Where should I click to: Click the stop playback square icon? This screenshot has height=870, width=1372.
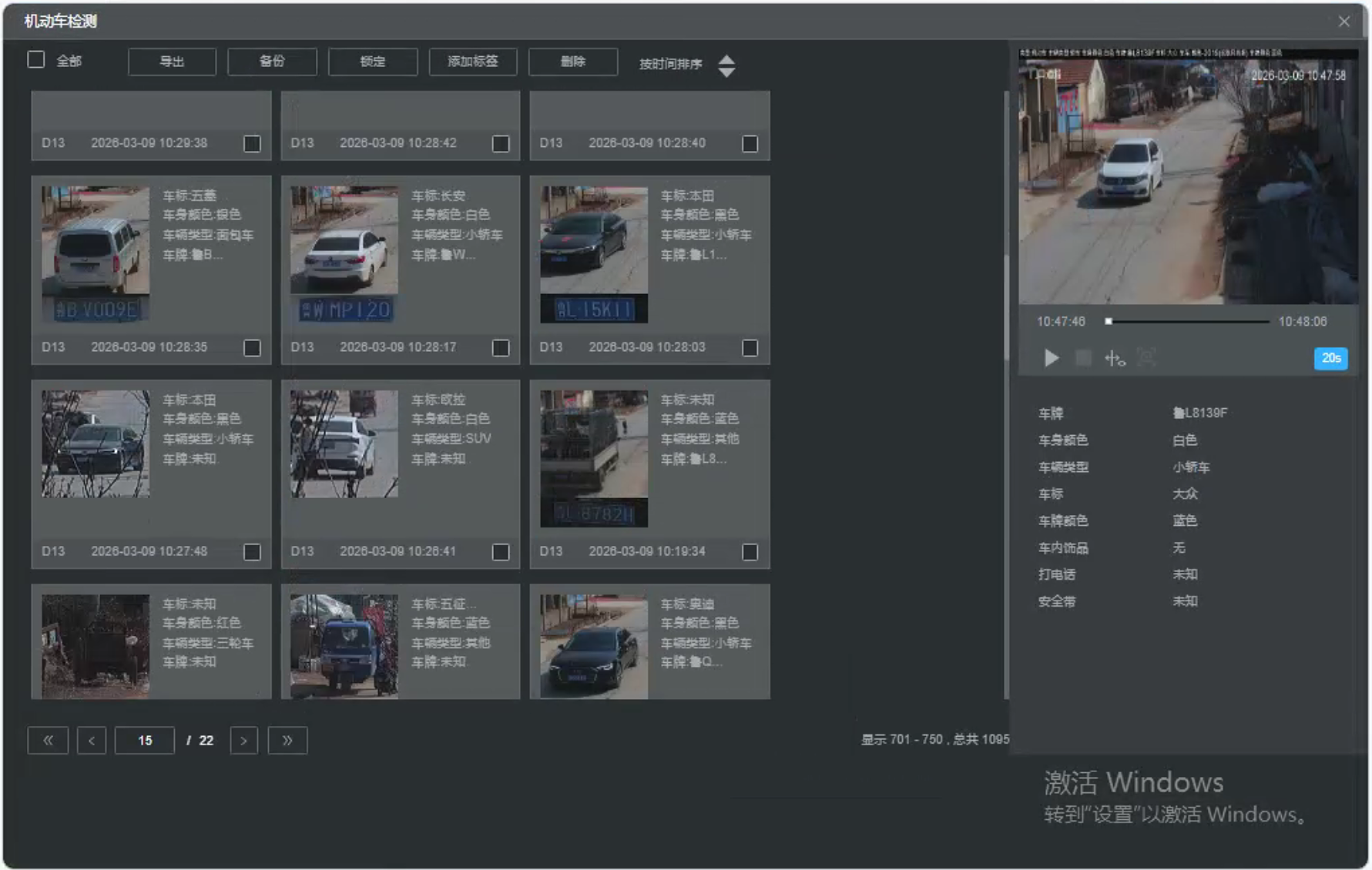point(1083,358)
